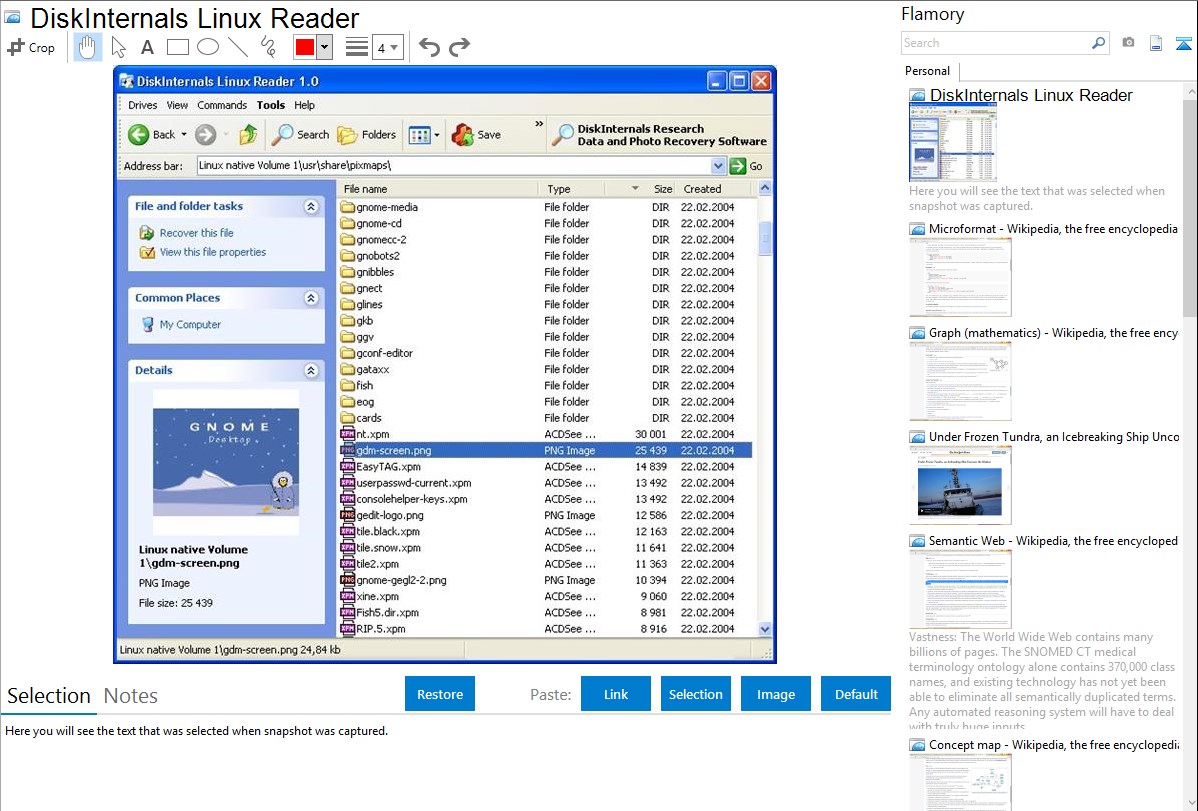The height and width of the screenshot is (811, 1198).
Task: Open the Under Frozen Tundra snapshot title
Action: coord(1054,437)
